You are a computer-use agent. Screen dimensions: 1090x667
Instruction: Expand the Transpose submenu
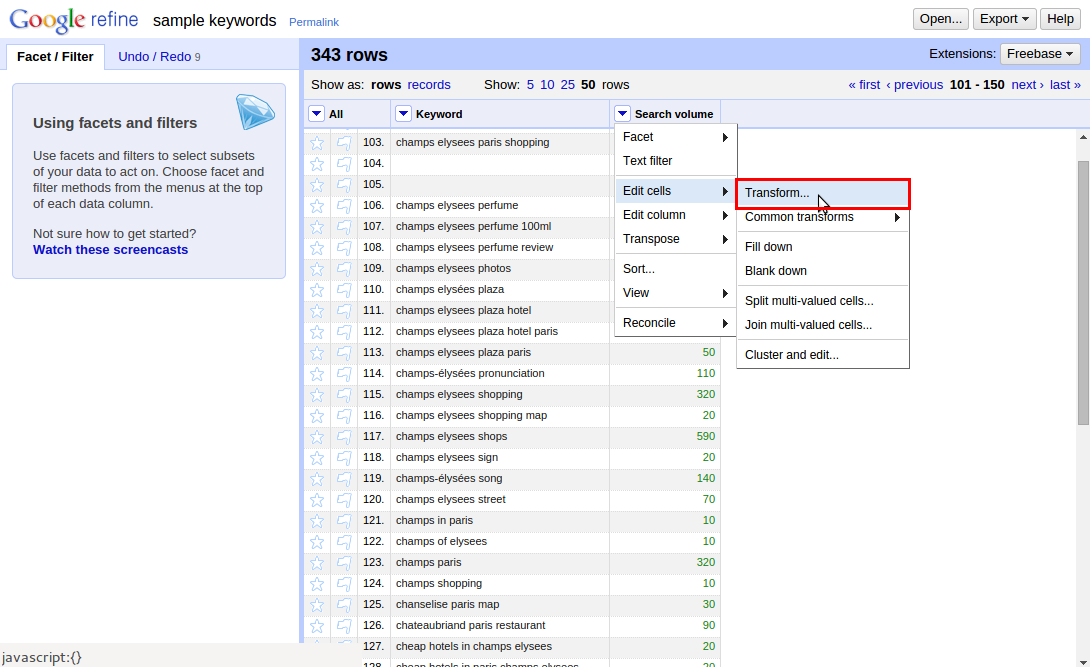pos(675,239)
